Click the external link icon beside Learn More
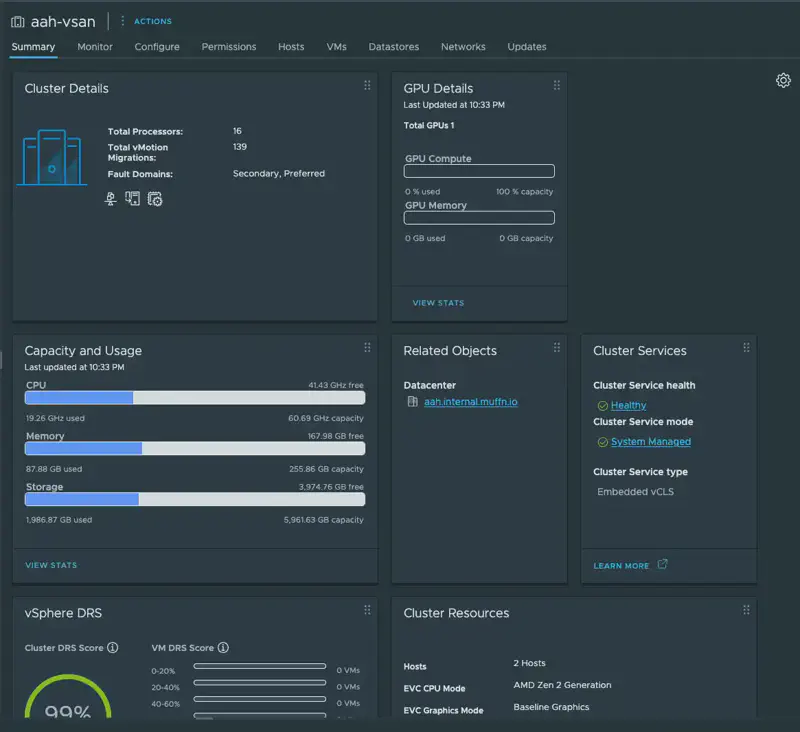 pos(662,565)
